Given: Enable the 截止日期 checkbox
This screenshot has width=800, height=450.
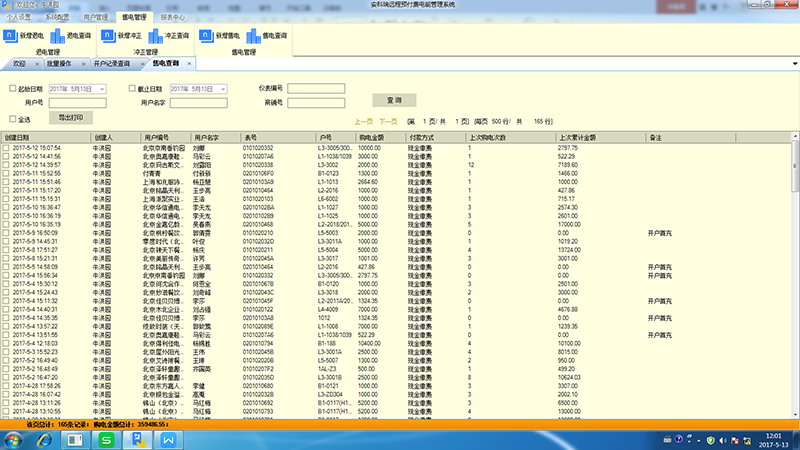Looking at the screenshot, I should 131,89.
